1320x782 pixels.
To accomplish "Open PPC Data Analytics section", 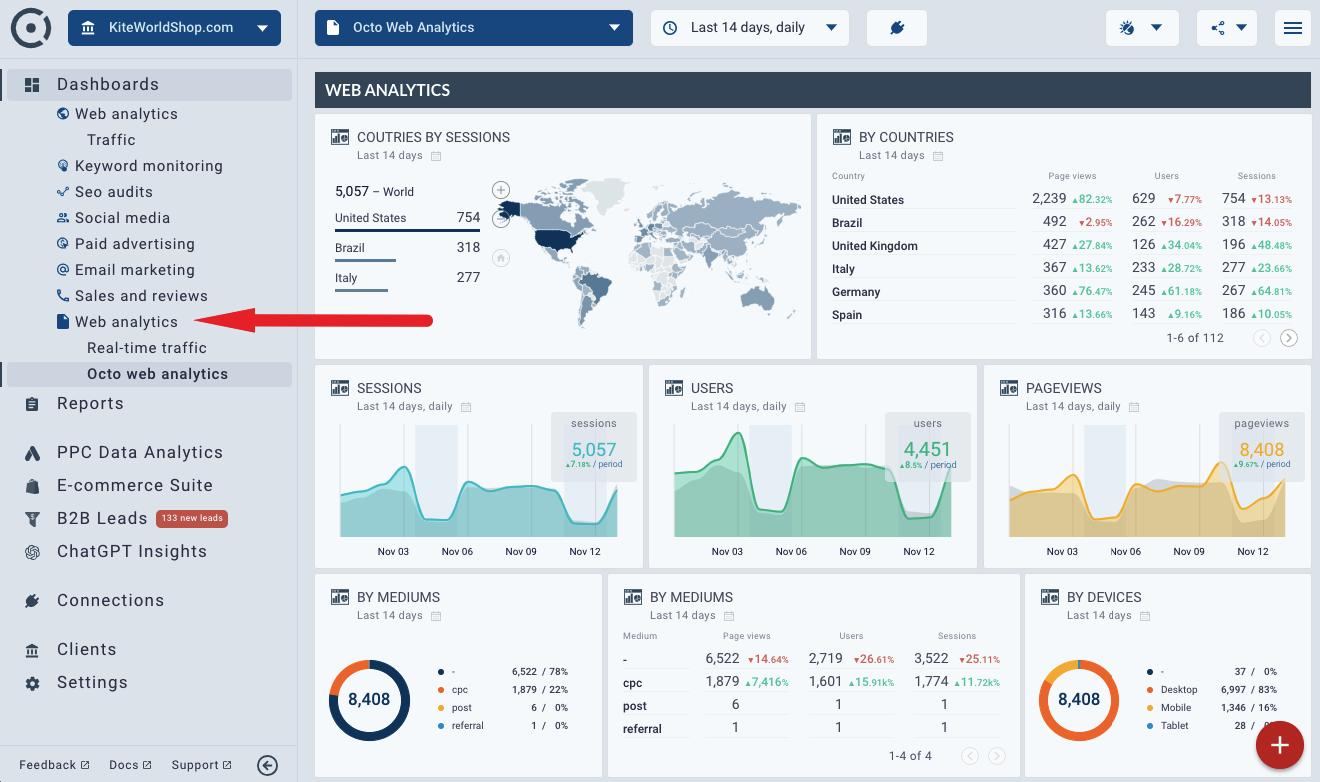I will coord(140,453).
